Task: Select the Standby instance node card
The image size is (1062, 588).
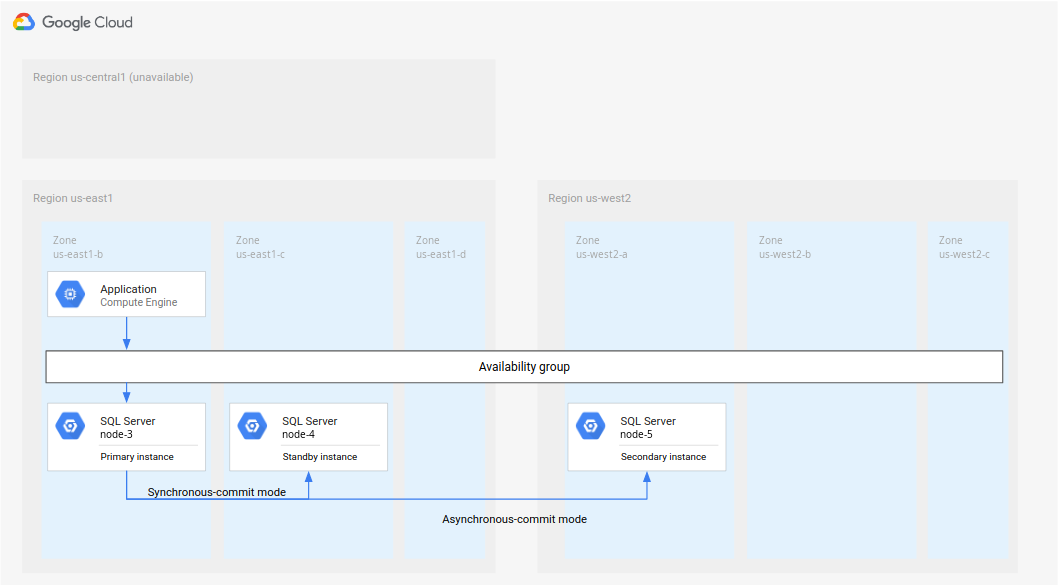Action: (x=308, y=437)
